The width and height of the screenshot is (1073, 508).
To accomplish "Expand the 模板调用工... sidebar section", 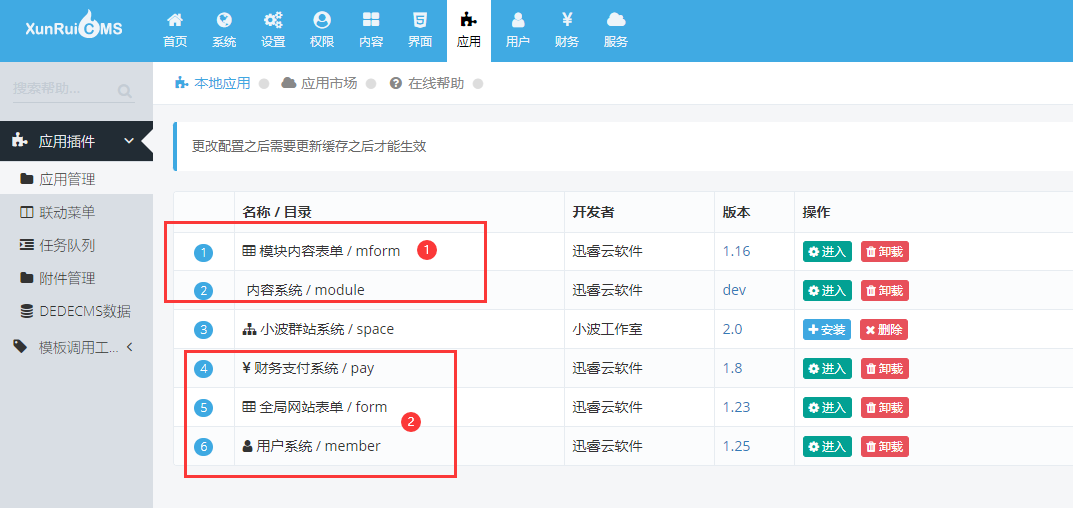I will 76,347.
